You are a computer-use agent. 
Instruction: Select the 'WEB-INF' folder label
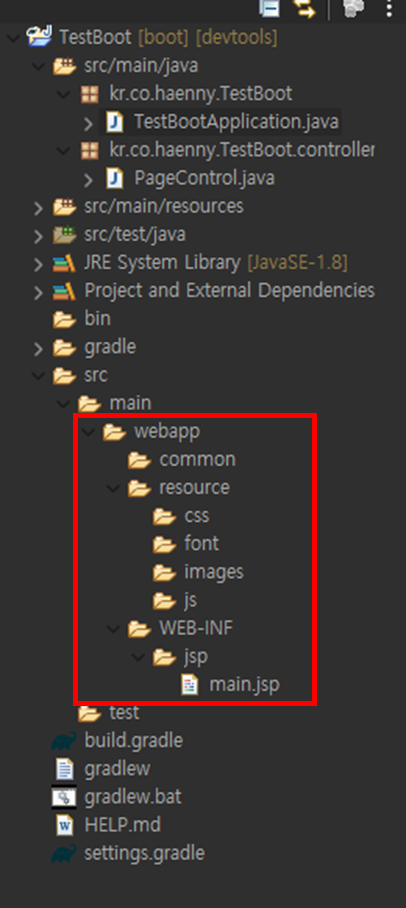coord(196,628)
